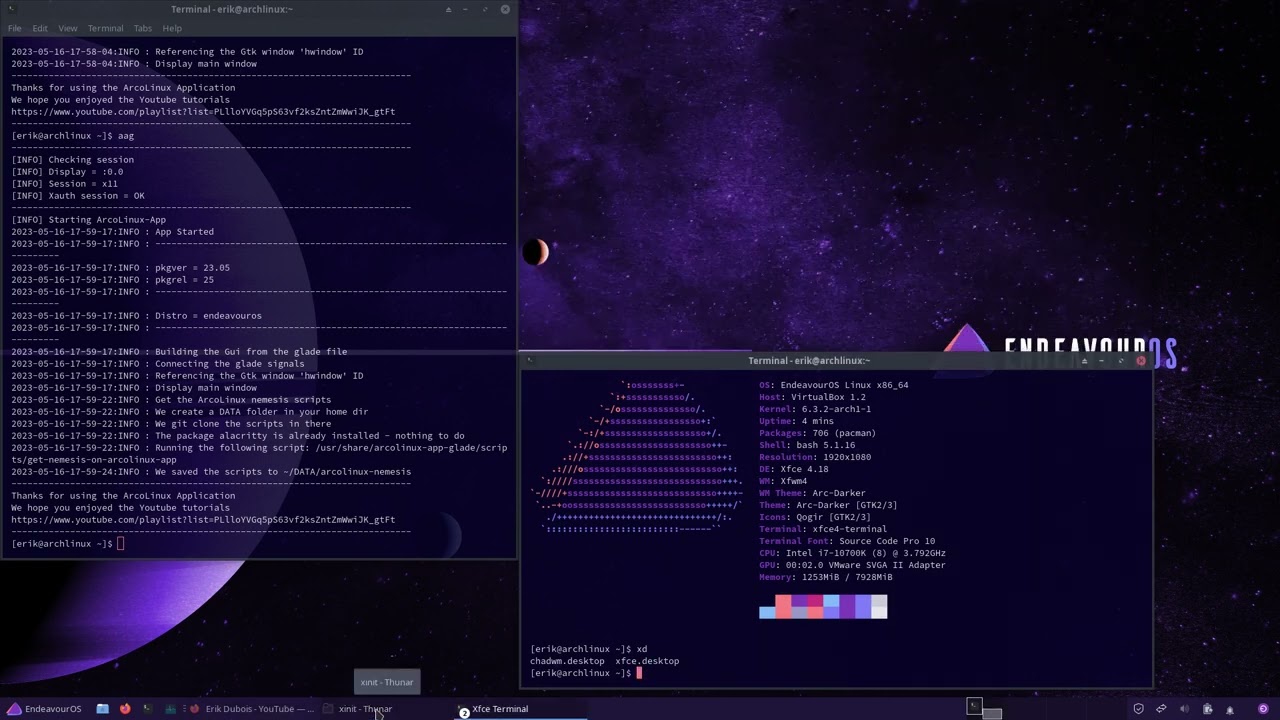The image size is (1280, 720).
Task: Click the 'OS: EndeavourOS Linux x86_64' neofetch line
Action: tap(834, 385)
